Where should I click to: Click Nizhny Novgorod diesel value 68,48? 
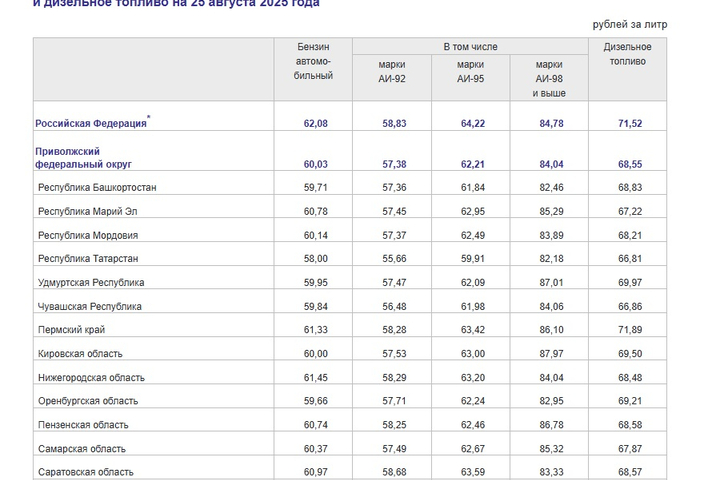tap(630, 378)
